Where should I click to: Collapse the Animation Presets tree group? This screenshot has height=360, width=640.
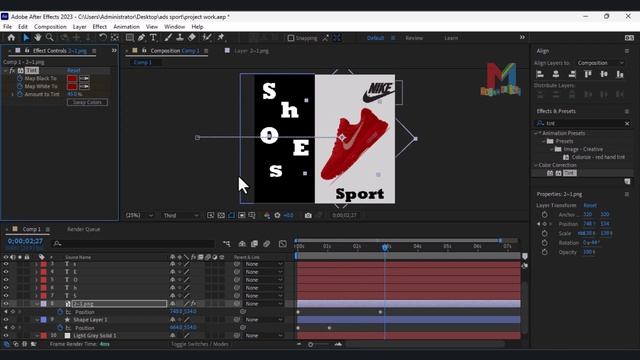pos(536,133)
